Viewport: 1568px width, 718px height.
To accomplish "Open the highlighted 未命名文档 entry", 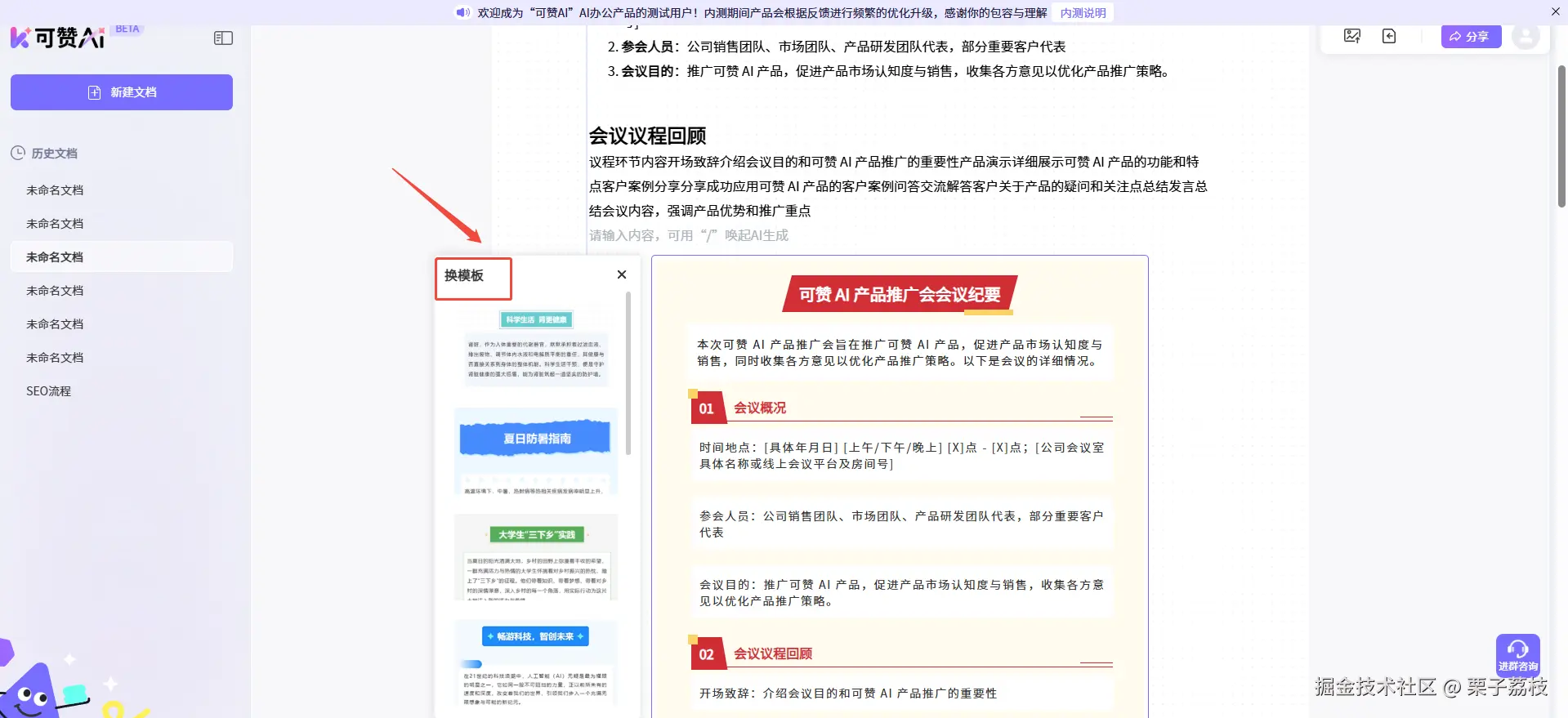I will [x=122, y=256].
